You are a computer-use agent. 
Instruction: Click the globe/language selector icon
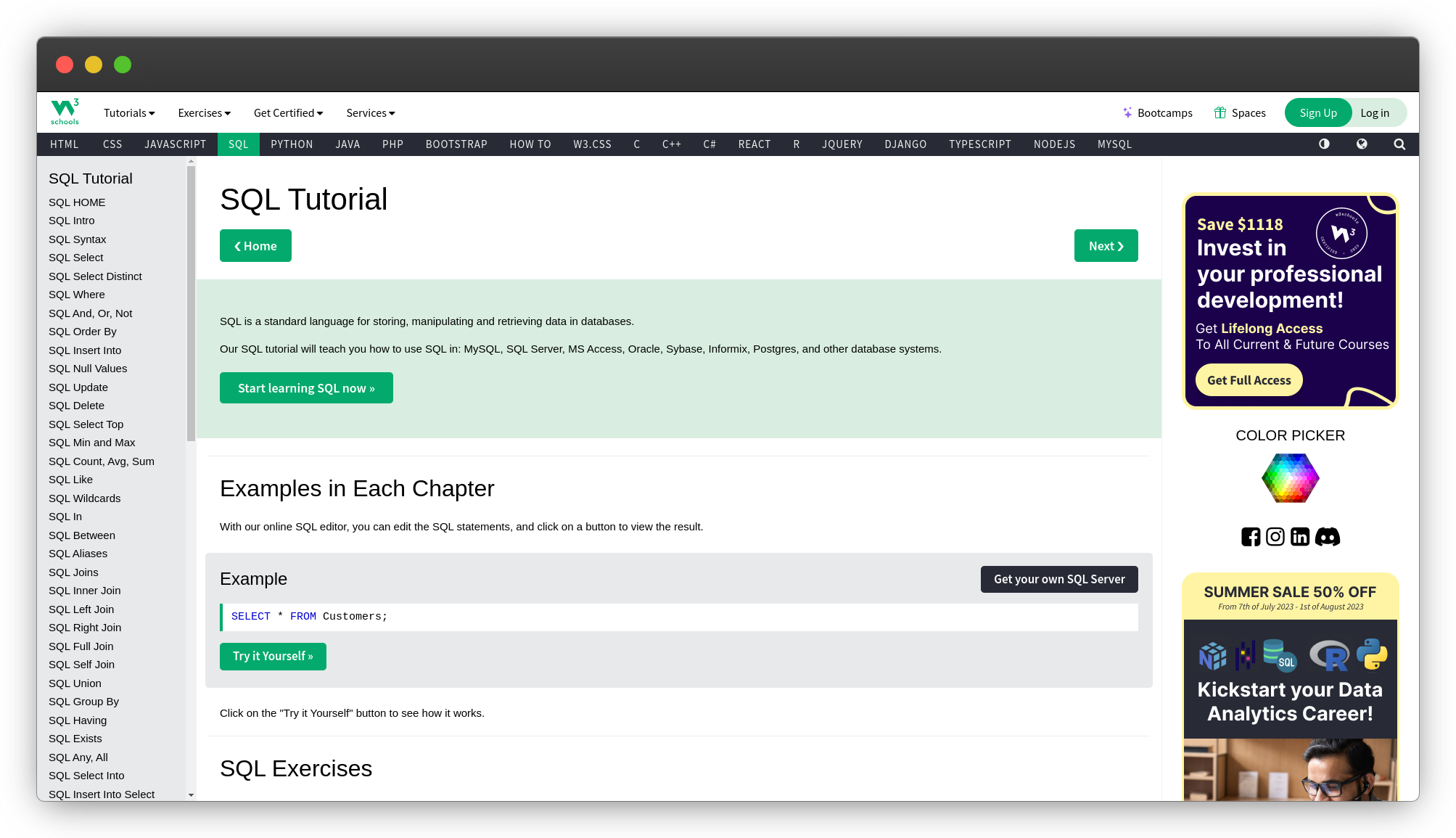[1362, 144]
